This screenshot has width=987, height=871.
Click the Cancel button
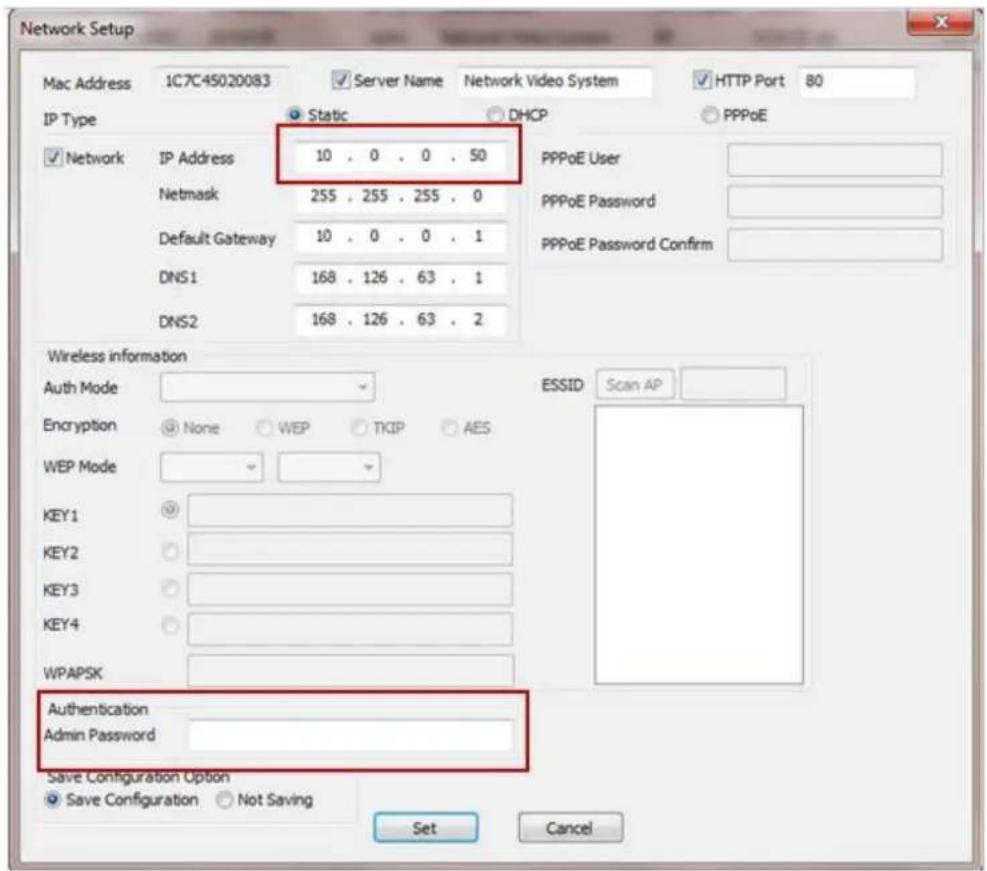tap(570, 828)
